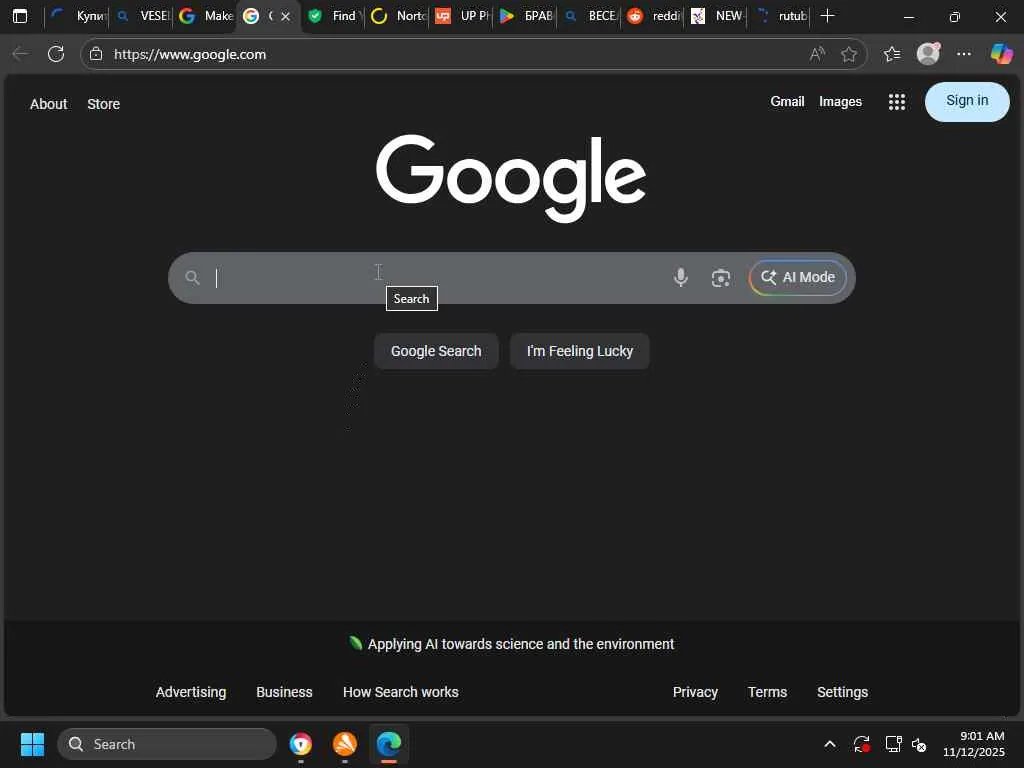Close the active Google tab
The width and height of the screenshot is (1024, 768).
point(285,16)
